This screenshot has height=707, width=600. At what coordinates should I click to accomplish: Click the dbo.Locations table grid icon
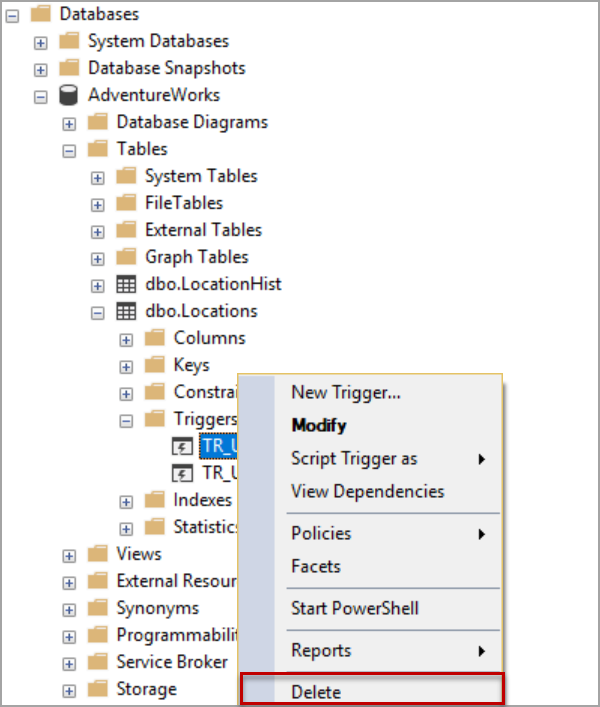[x=126, y=311]
